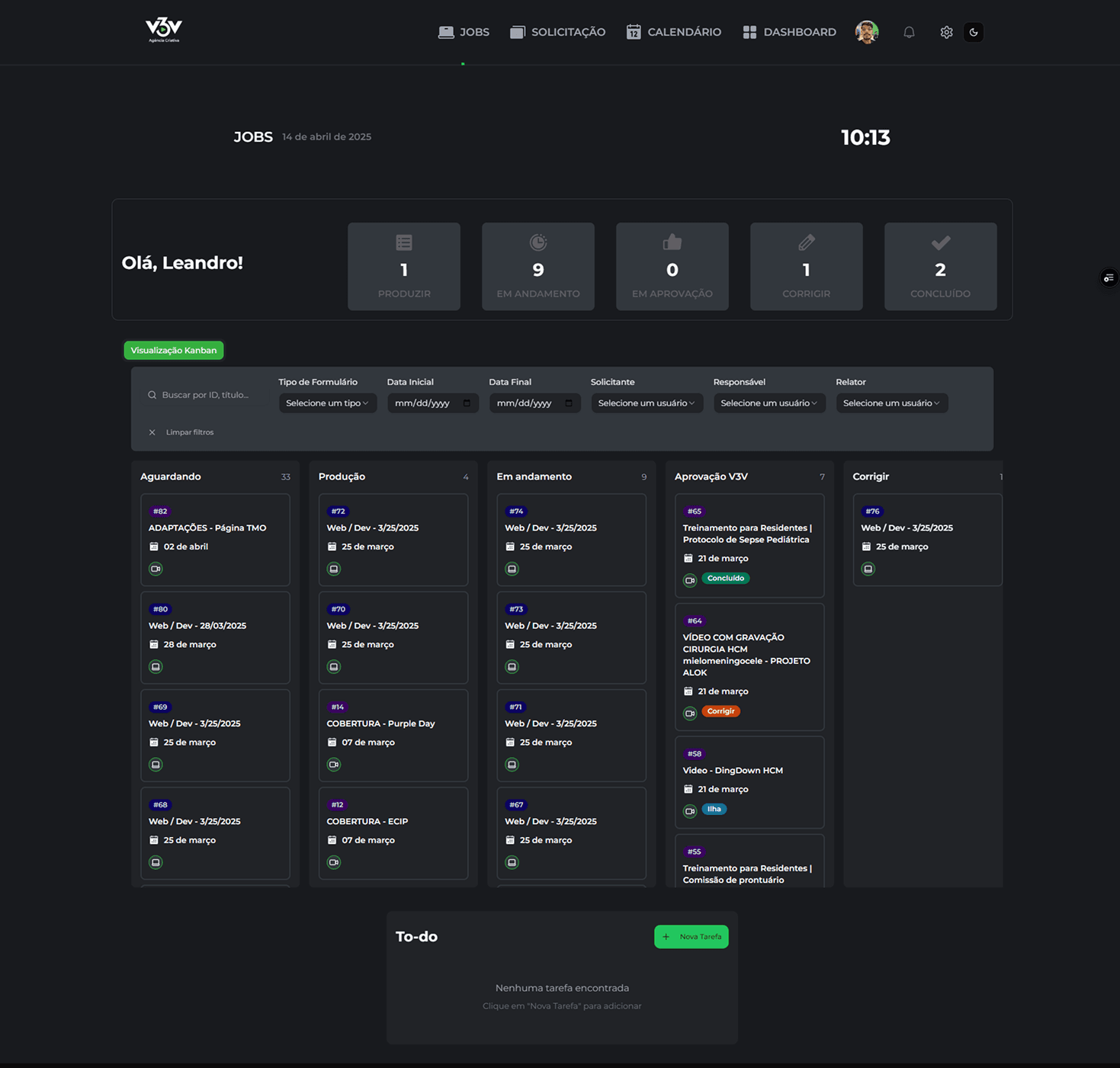This screenshot has width=1120, height=1068.
Task: Switch to the DASHBOARD section
Action: point(789,32)
